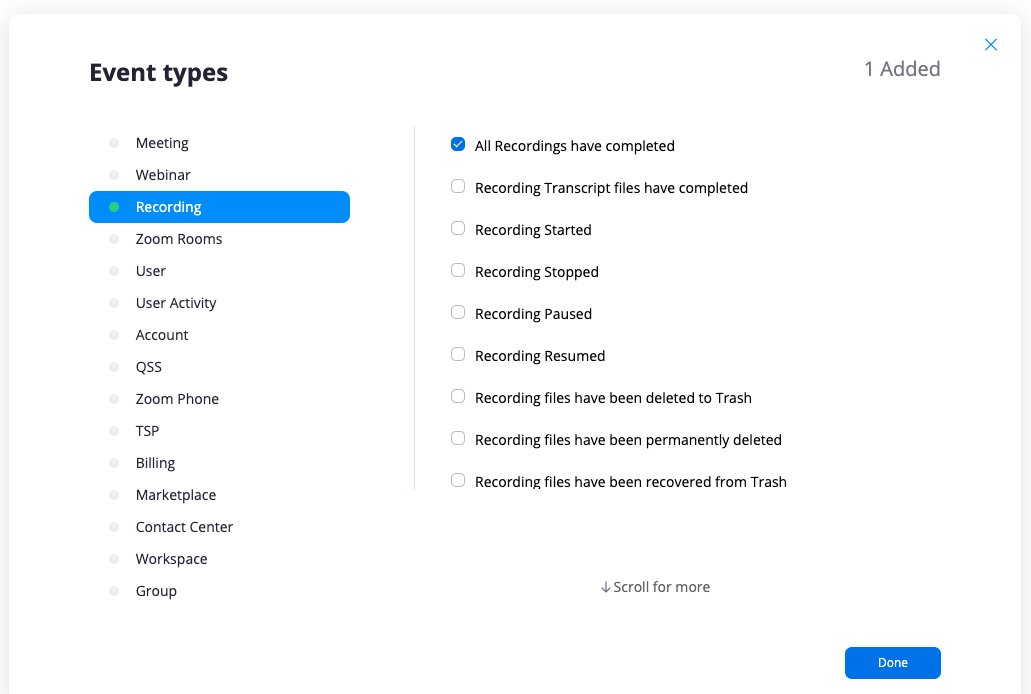Image resolution: width=1031 pixels, height=694 pixels.
Task: Open Contact Center events
Action: point(184,527)
